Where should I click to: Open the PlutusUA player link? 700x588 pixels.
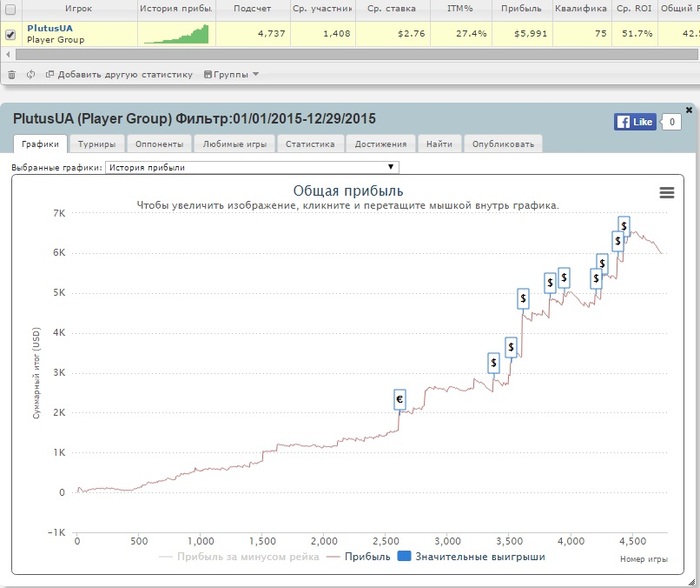pos(50,28)
